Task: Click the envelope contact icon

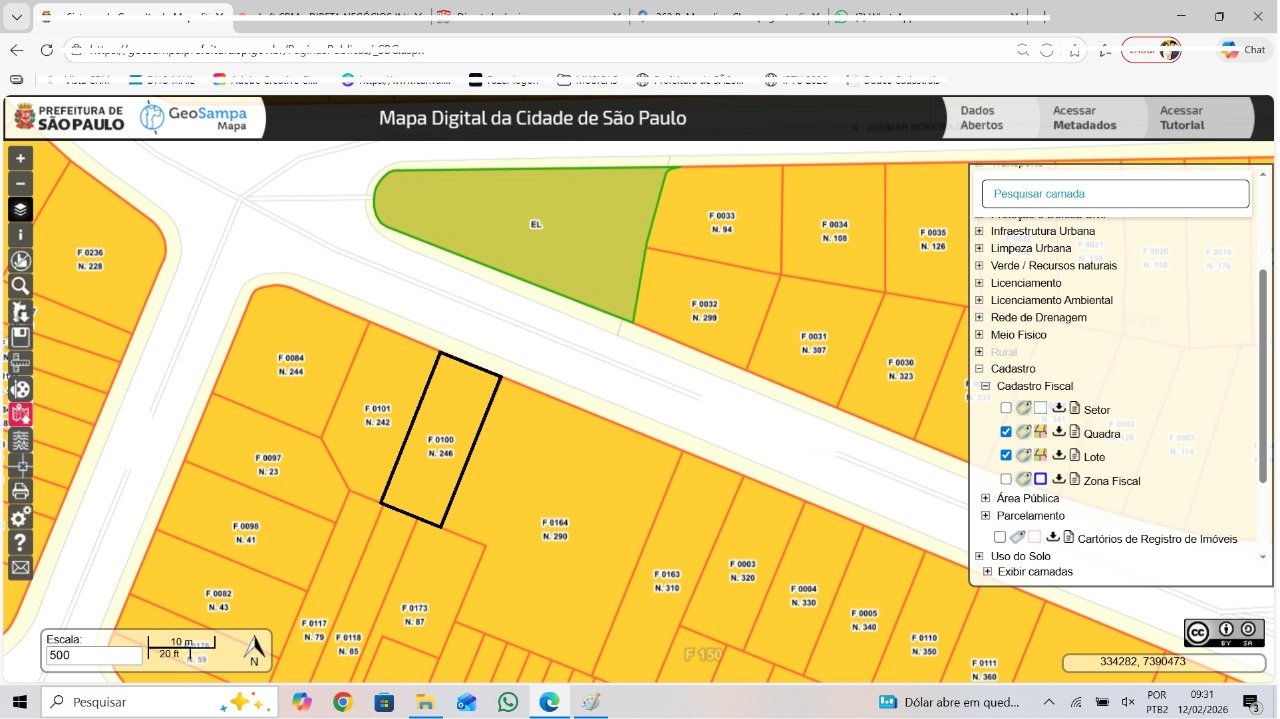Action: 20,568
